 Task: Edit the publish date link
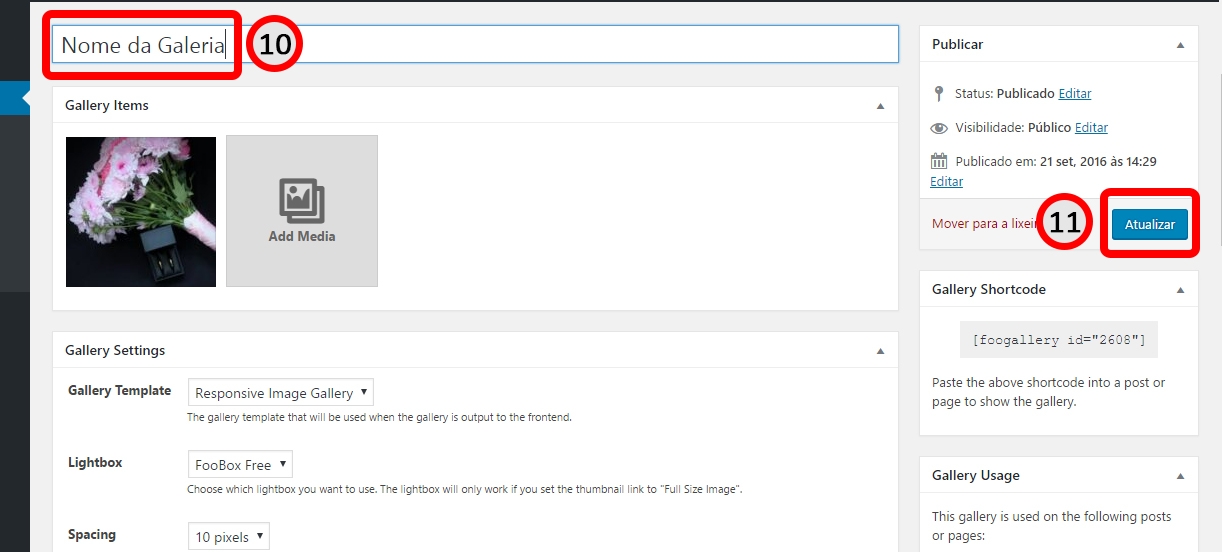tap(946, 182)
